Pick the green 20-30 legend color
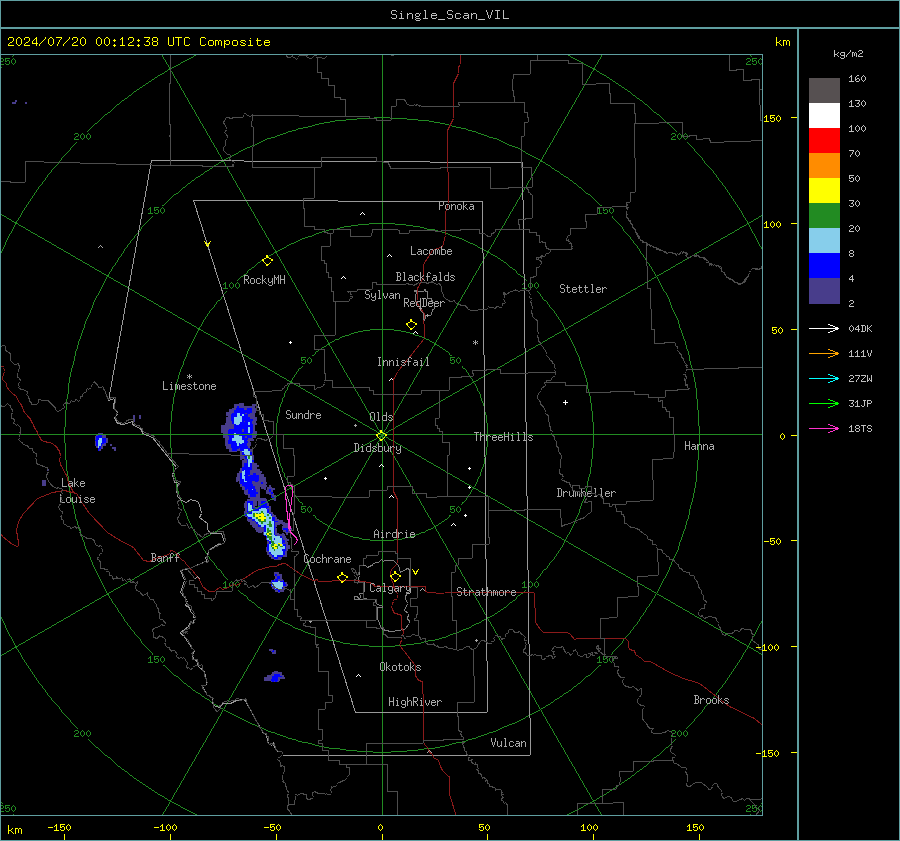This screenshot has width=900, height=841. coord(824,216)
